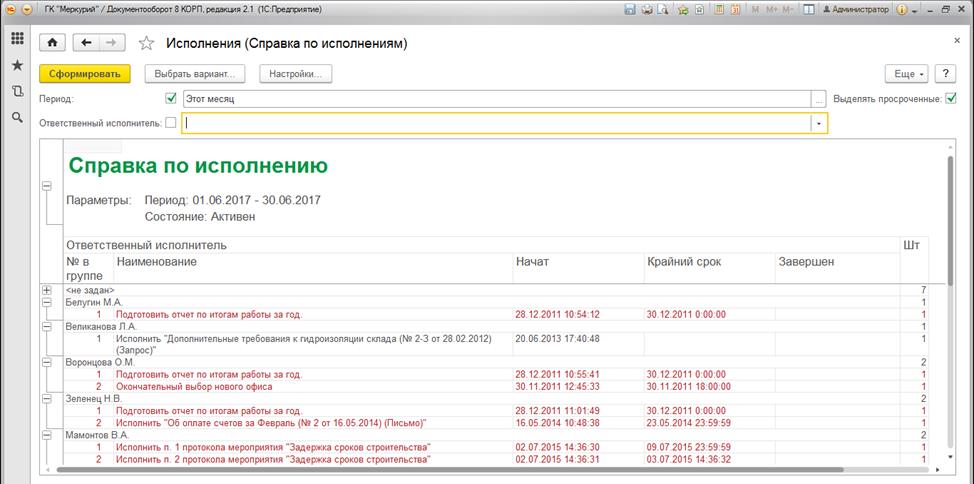This screenshot has width=974, height=484.
Task: Open history icon in left sidebar
Action: pos(17,91)
